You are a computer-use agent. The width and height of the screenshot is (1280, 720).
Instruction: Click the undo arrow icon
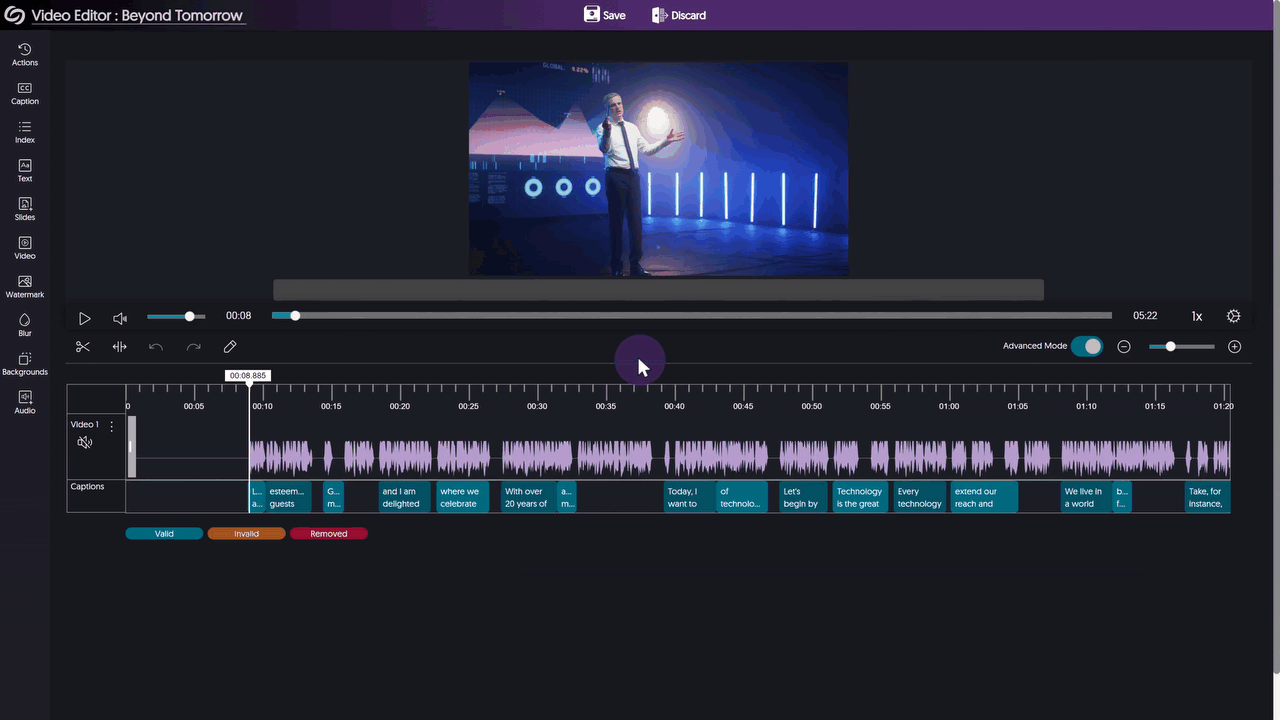coord(156,346)
